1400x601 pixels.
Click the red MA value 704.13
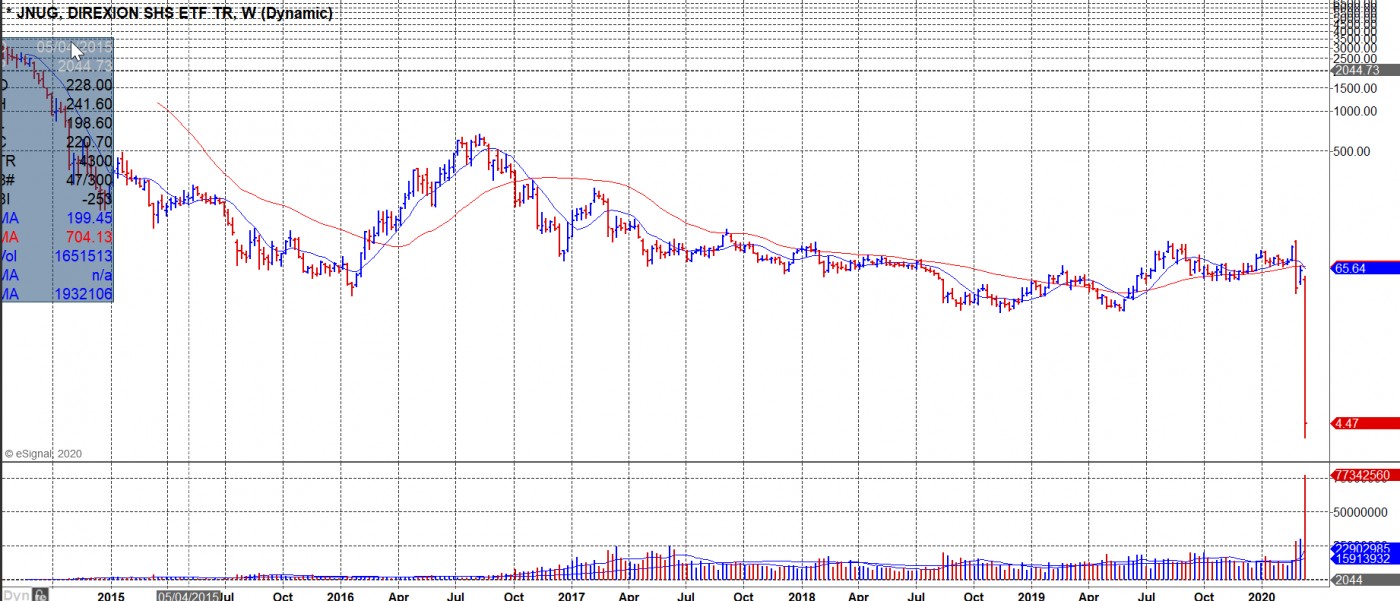(89, 236)
